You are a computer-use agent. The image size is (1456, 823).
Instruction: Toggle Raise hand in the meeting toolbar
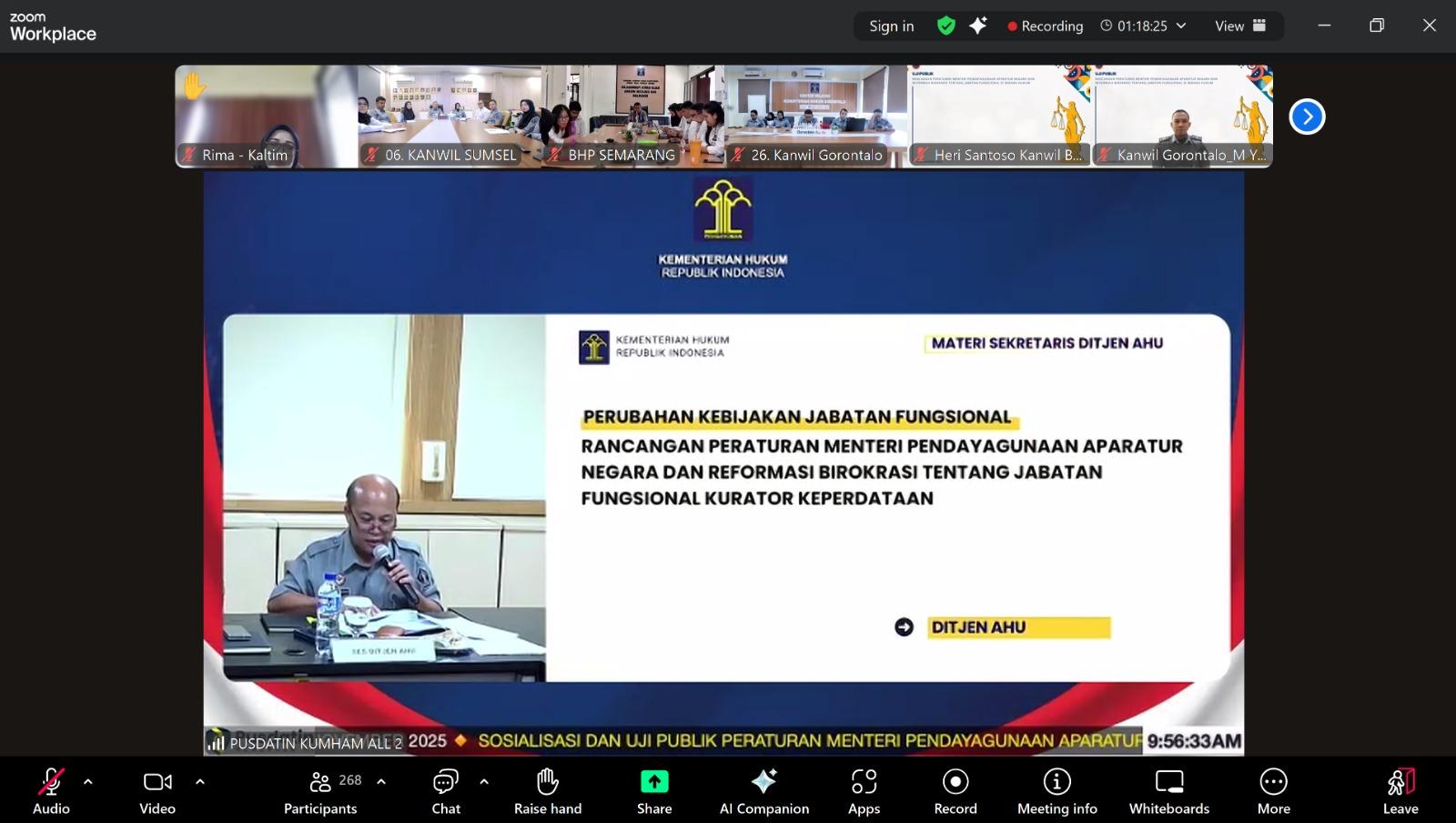click(547, 790)
